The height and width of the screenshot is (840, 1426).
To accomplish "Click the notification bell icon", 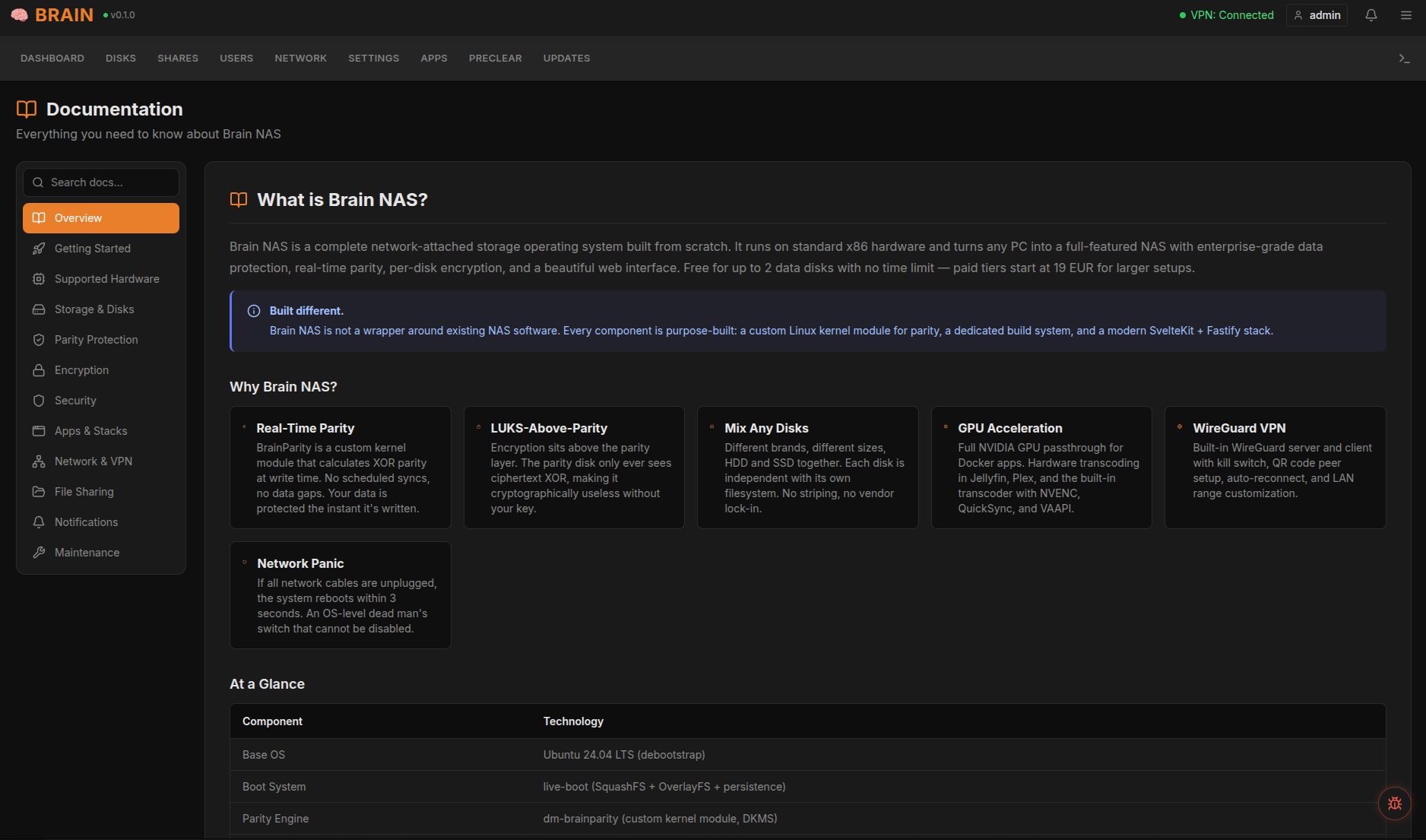I will tap(1371, 15).
